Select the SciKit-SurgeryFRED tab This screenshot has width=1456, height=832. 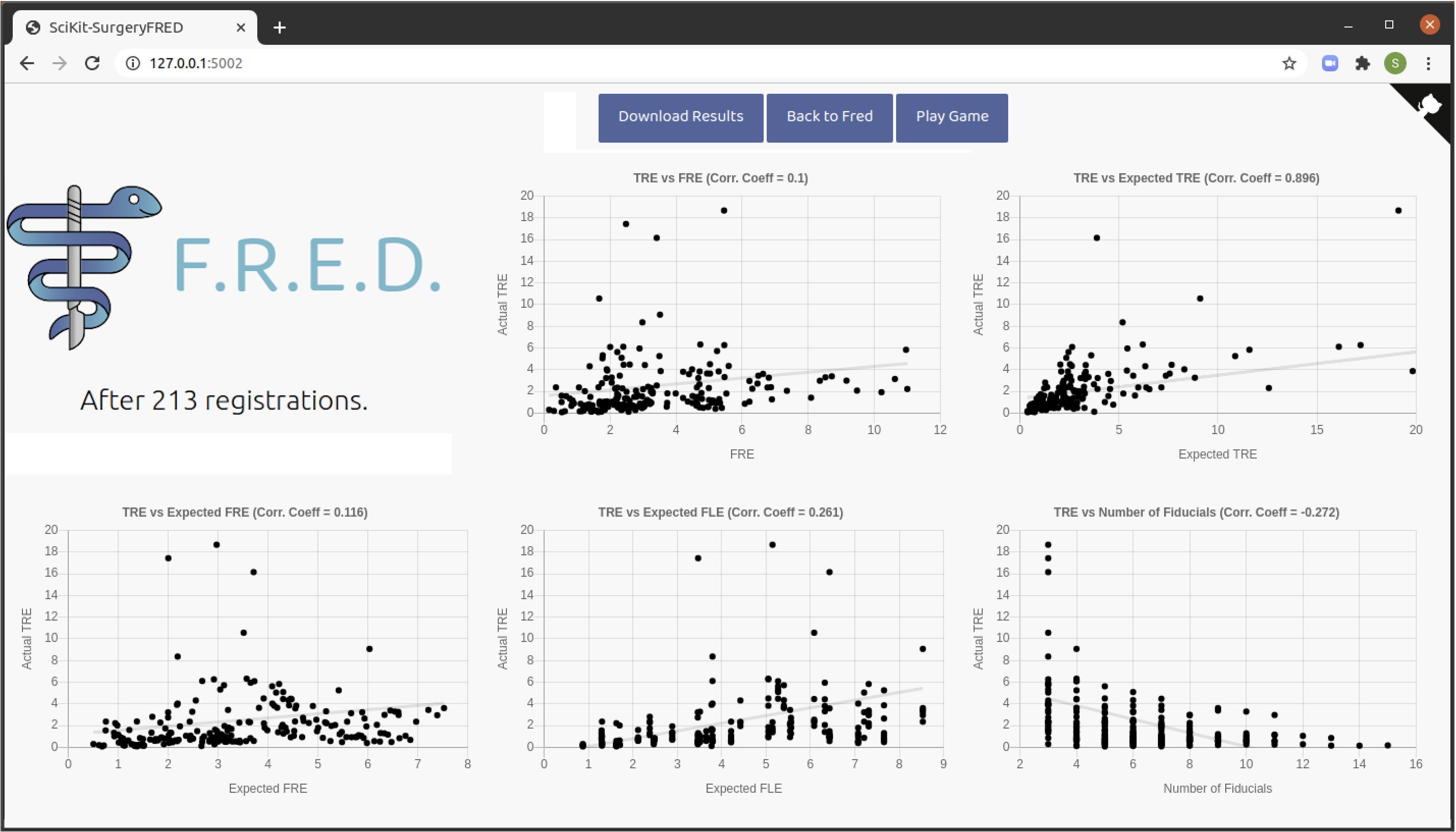pyautogui.click(x=136, y=27)
